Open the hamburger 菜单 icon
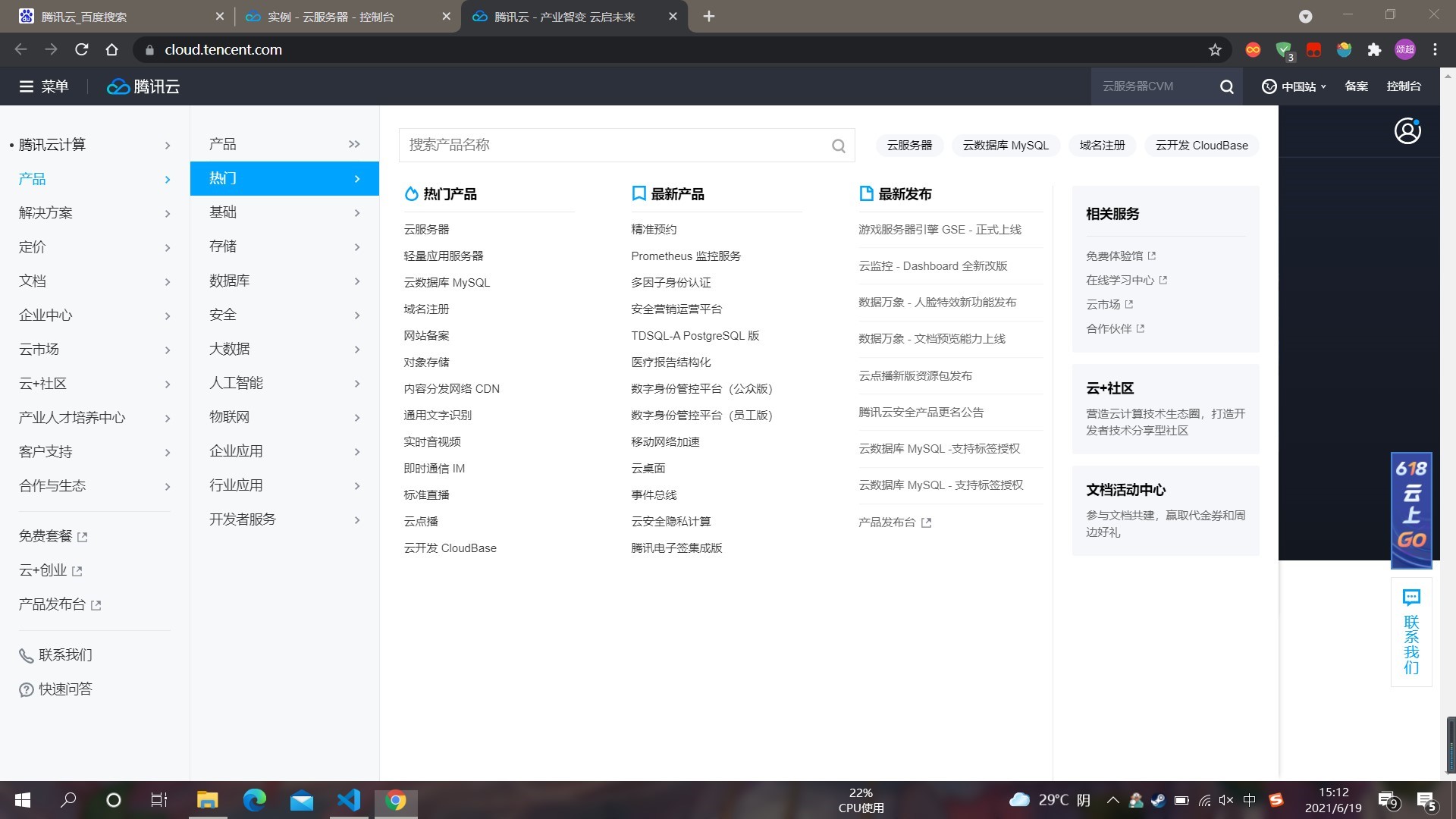The image size is (1456, 819). [27, 86]
